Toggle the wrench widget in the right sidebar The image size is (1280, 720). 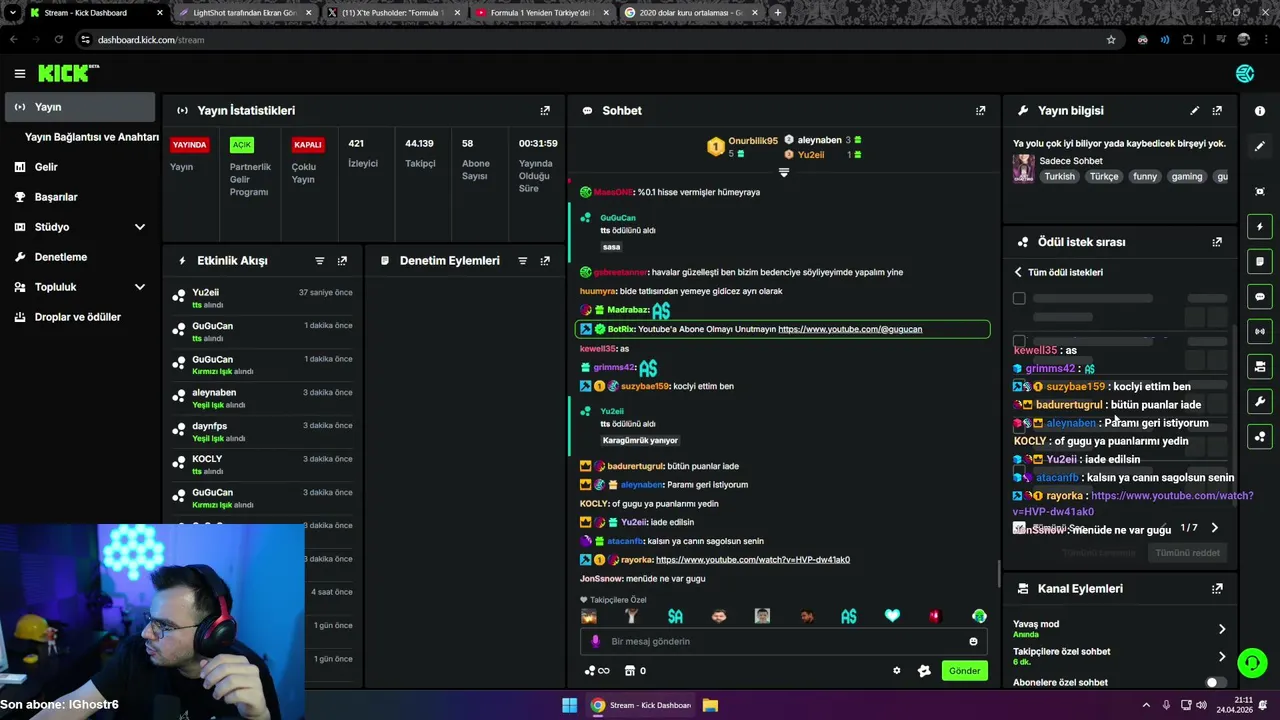click(x=1260, y=402)
